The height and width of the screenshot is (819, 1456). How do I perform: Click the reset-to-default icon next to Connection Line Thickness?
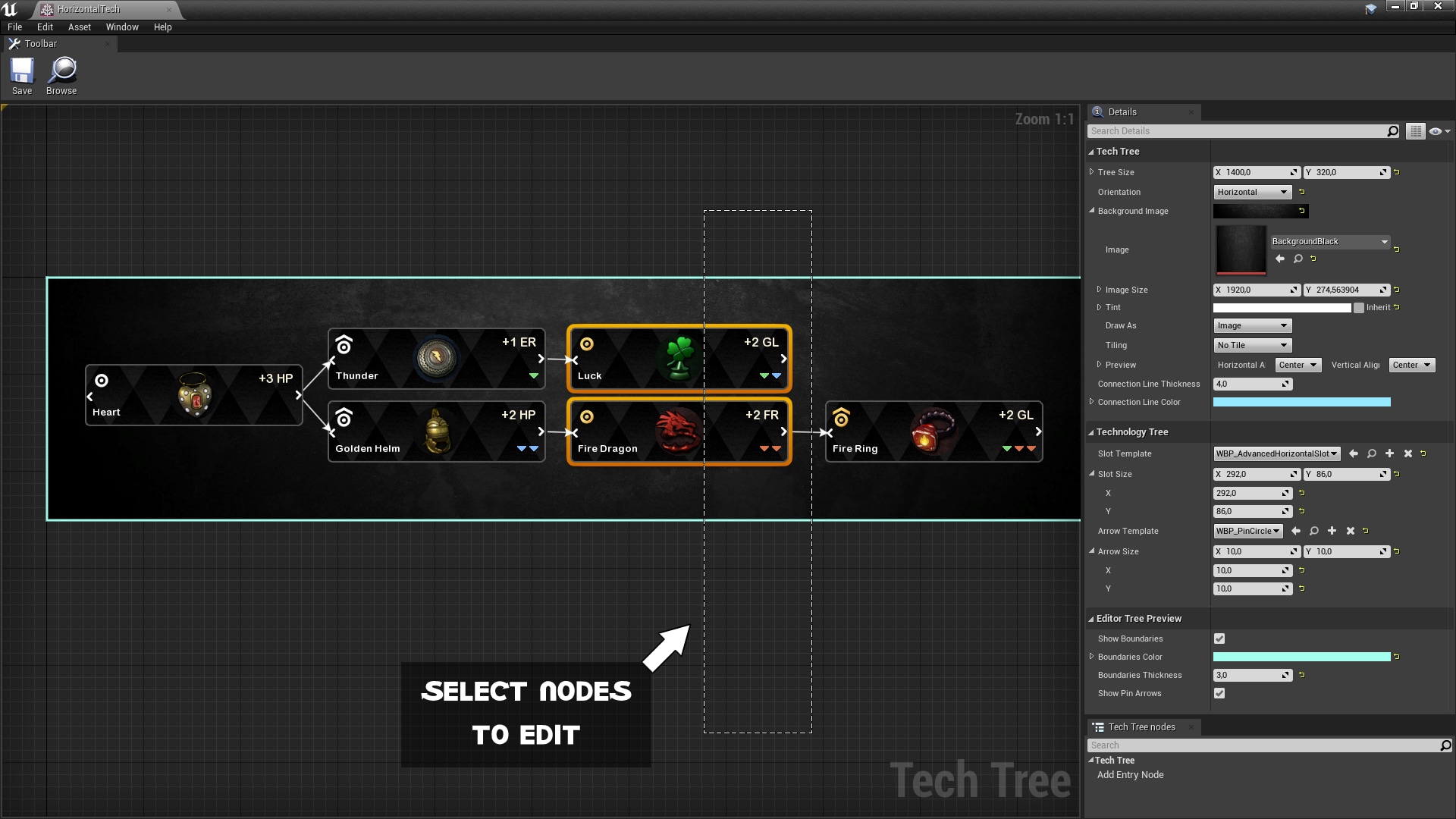[1303, 384]
